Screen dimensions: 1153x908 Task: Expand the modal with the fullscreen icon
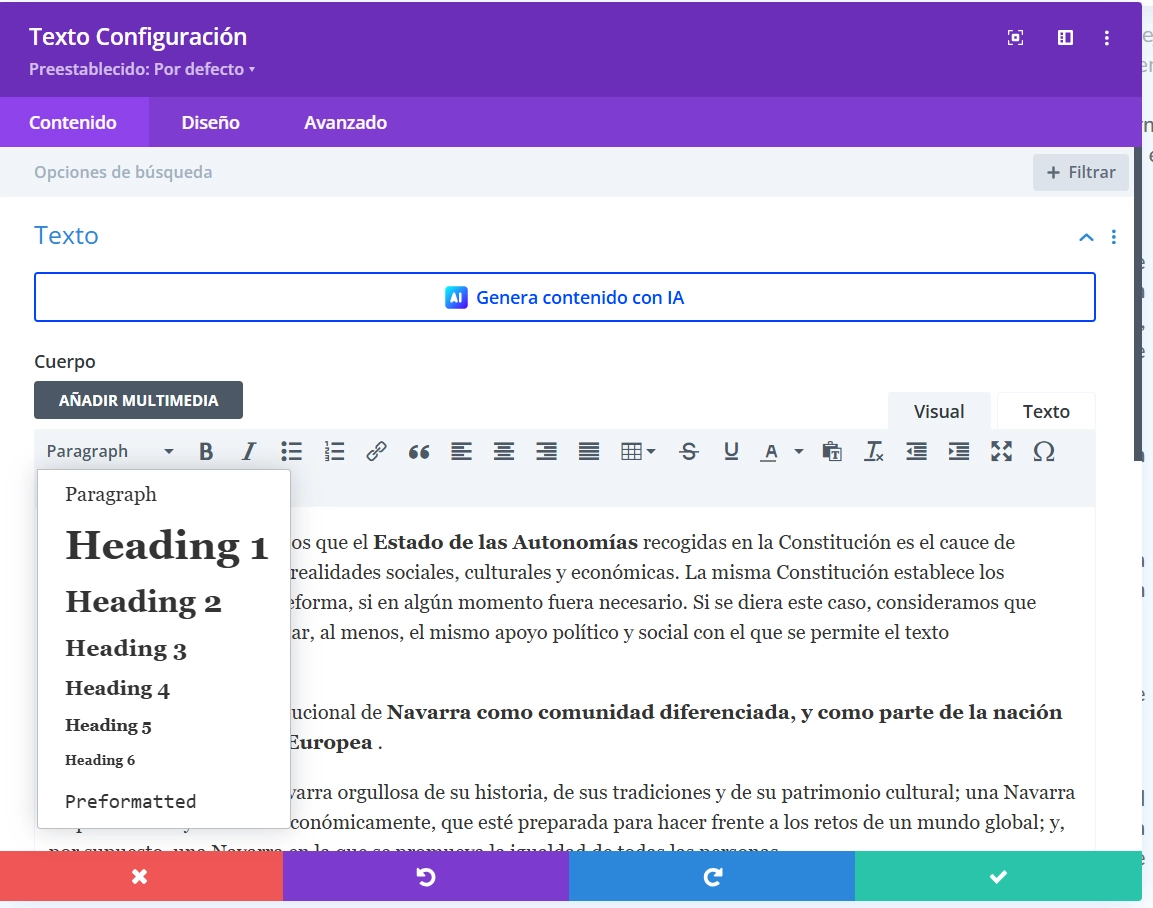(1015, 37)
